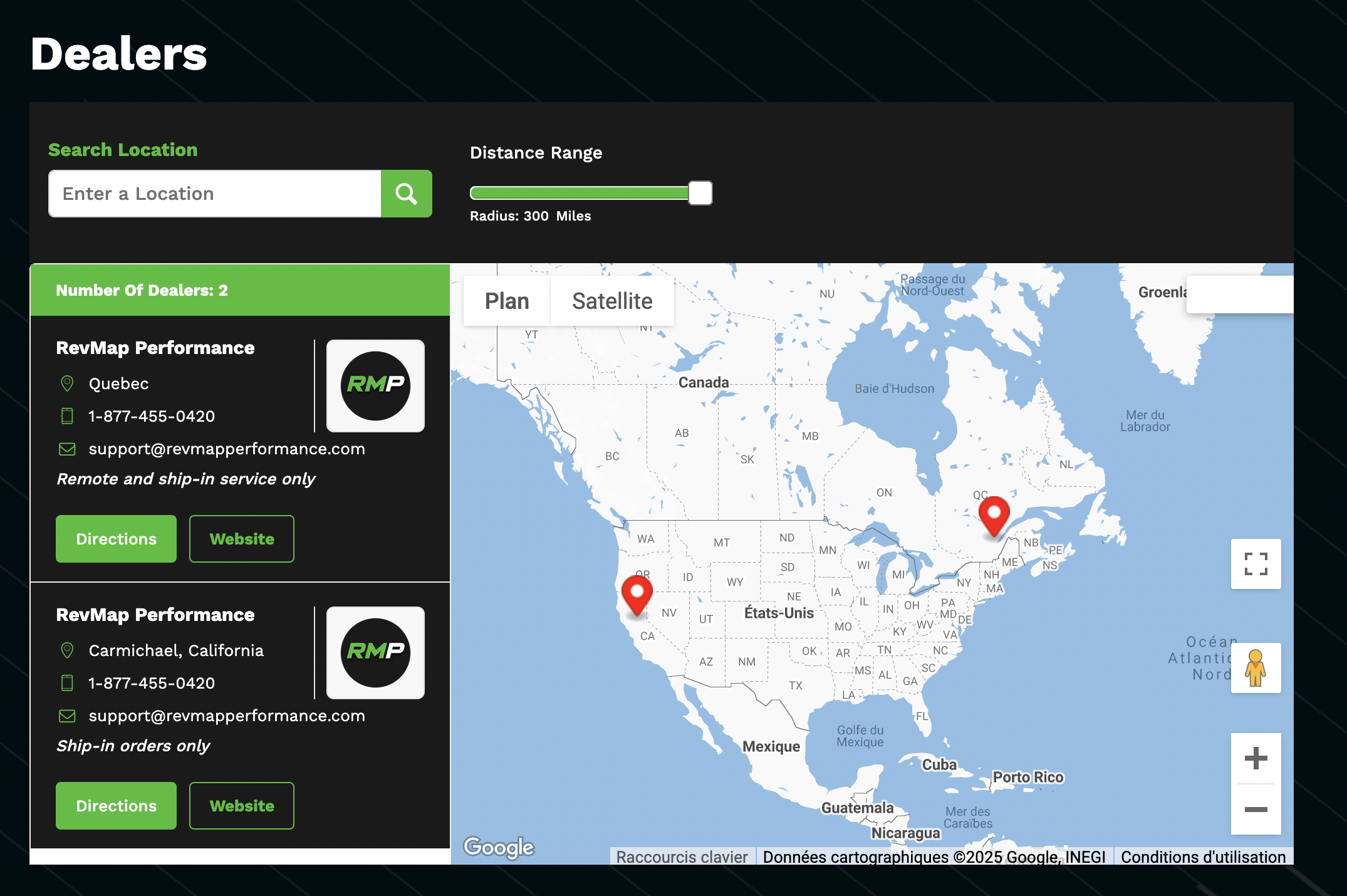Open the Raccourcis clavier map shortcuts
The image size is (1347, 896).
point(682,857)
